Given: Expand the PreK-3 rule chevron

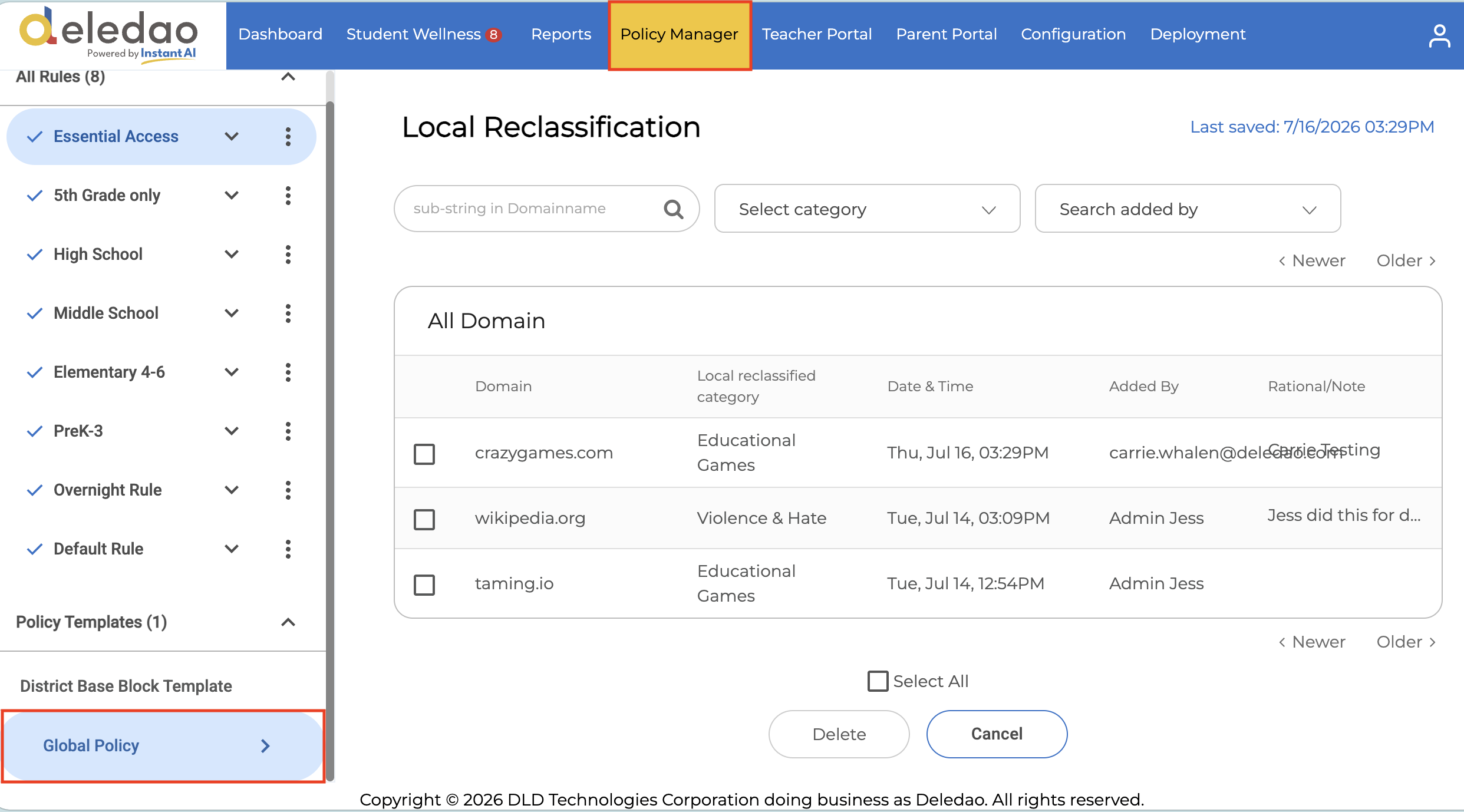Looking at the screenshot, I should coord(232,431).
